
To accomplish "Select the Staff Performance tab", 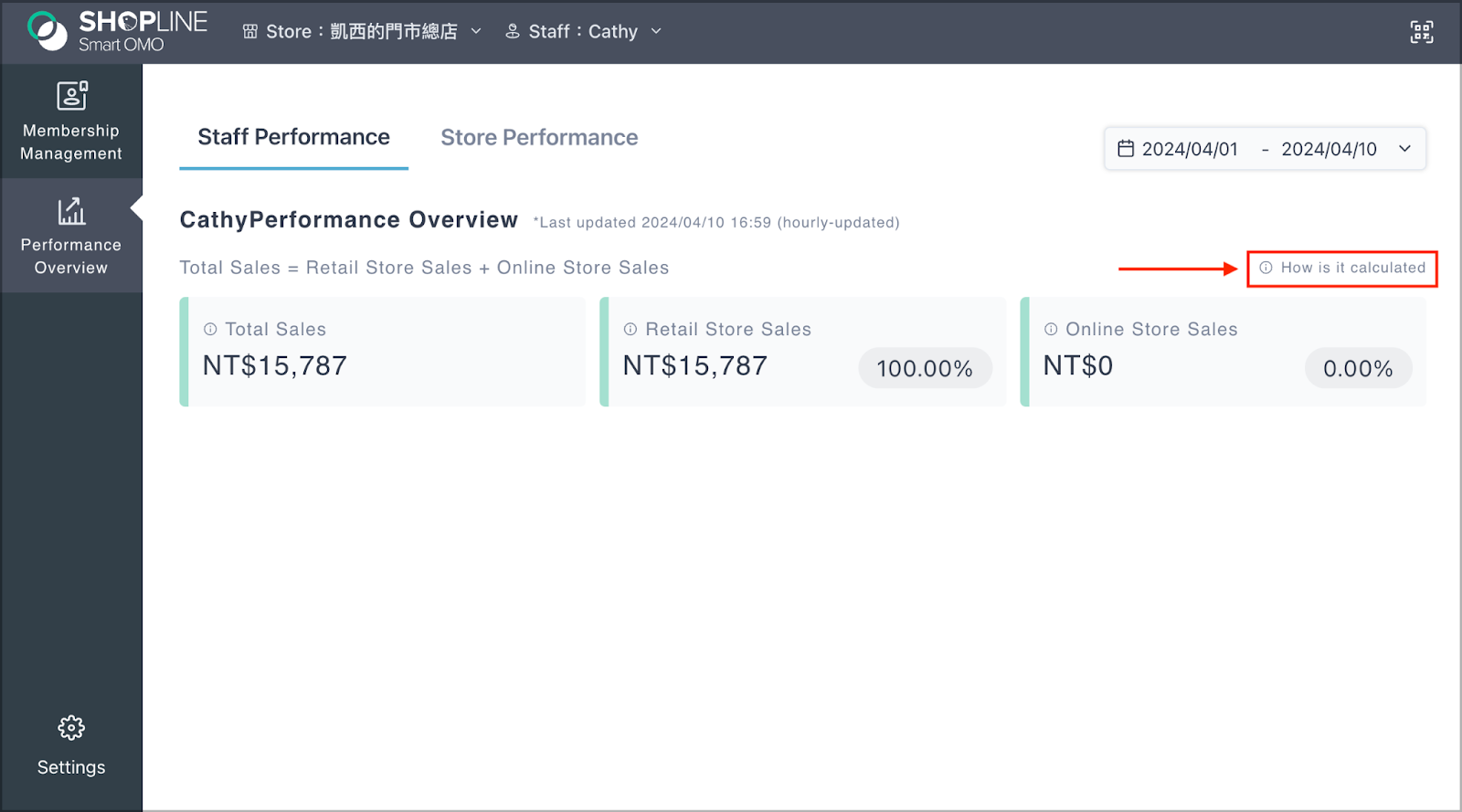I will (x=293, y=138).
